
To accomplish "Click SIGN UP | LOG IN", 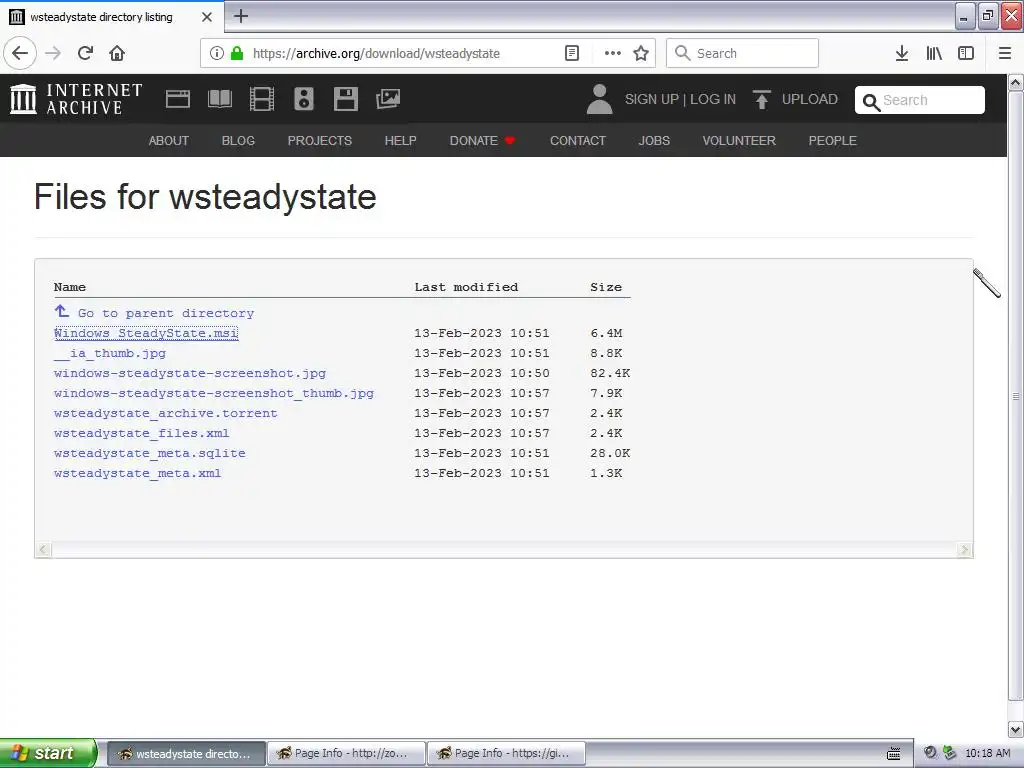I will click(x=680, y=99).
